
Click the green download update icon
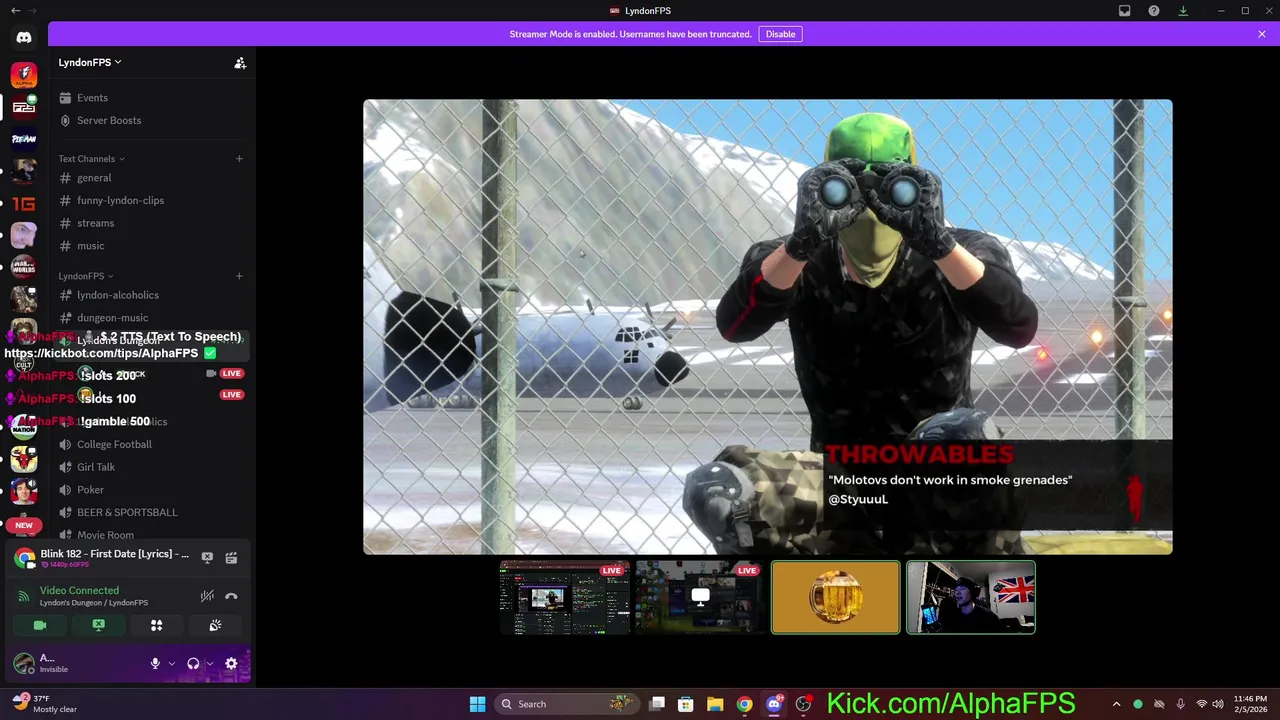pos(1183,11)
